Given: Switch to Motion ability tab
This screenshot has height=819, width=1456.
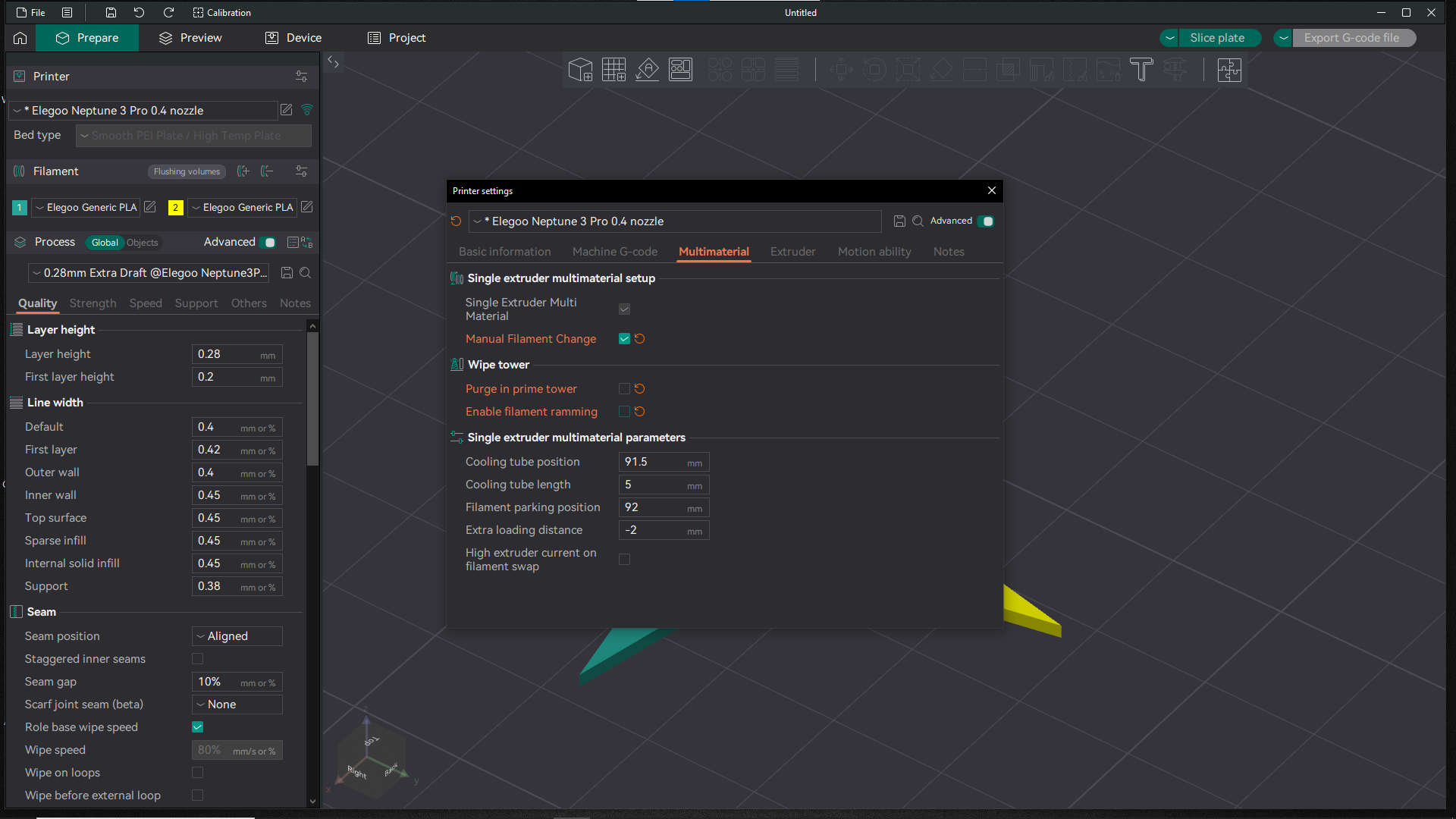Looking at the screenshot, I should pyautogui.click(x=874, y=252).
